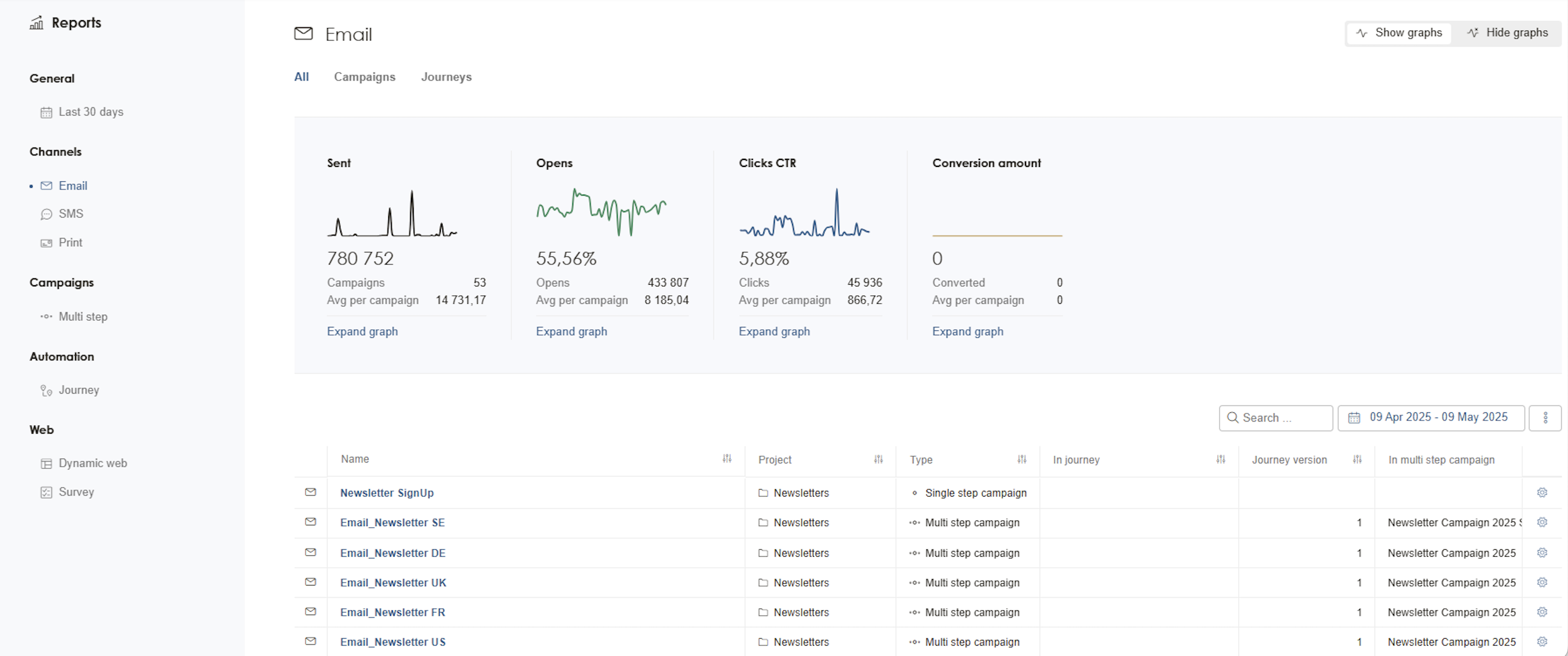
Task: Click filter icon in Type column header
Action: tap(1021, 460)
